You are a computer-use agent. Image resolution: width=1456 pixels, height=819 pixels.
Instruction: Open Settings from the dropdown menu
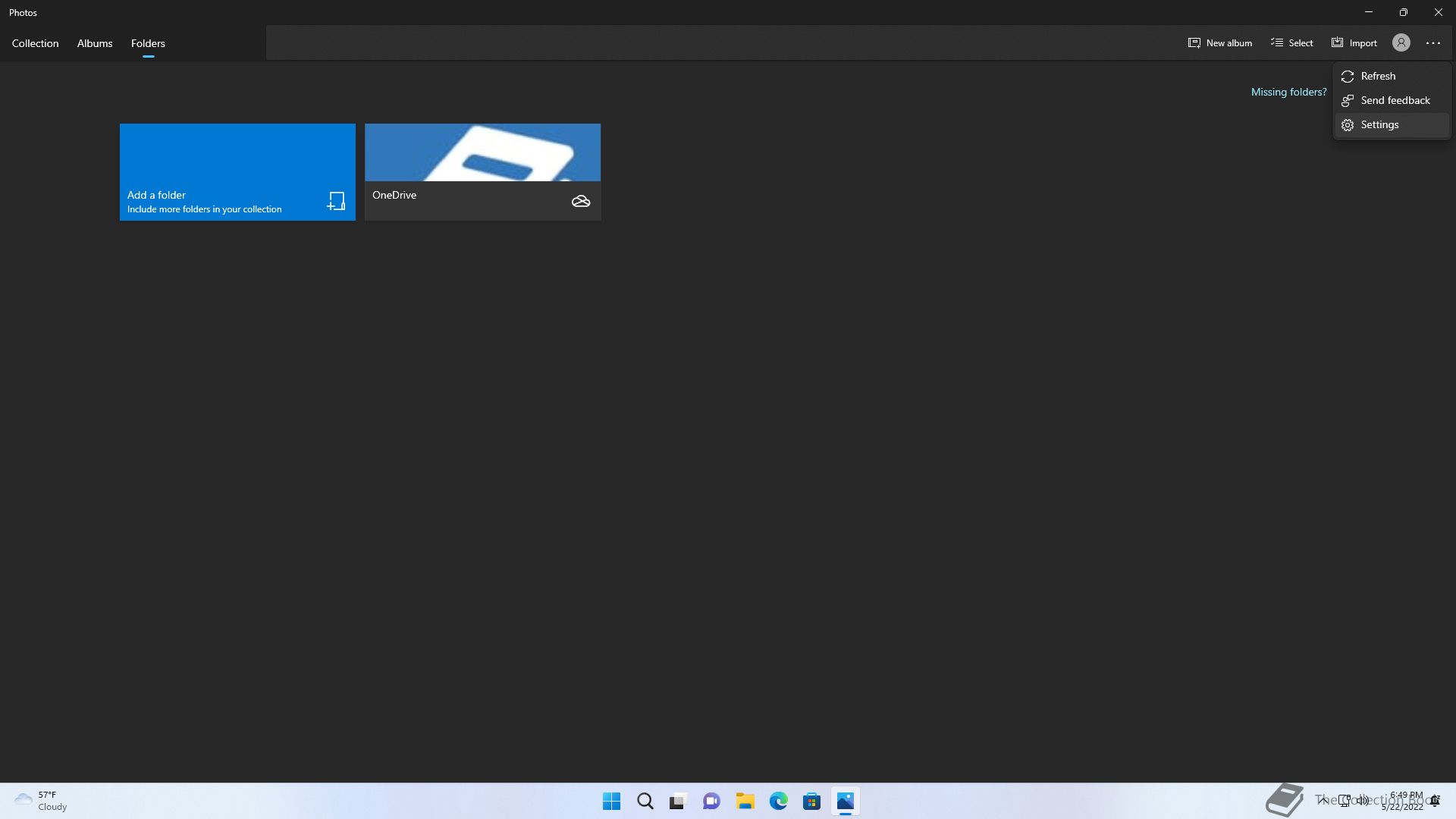[1379, 125]
